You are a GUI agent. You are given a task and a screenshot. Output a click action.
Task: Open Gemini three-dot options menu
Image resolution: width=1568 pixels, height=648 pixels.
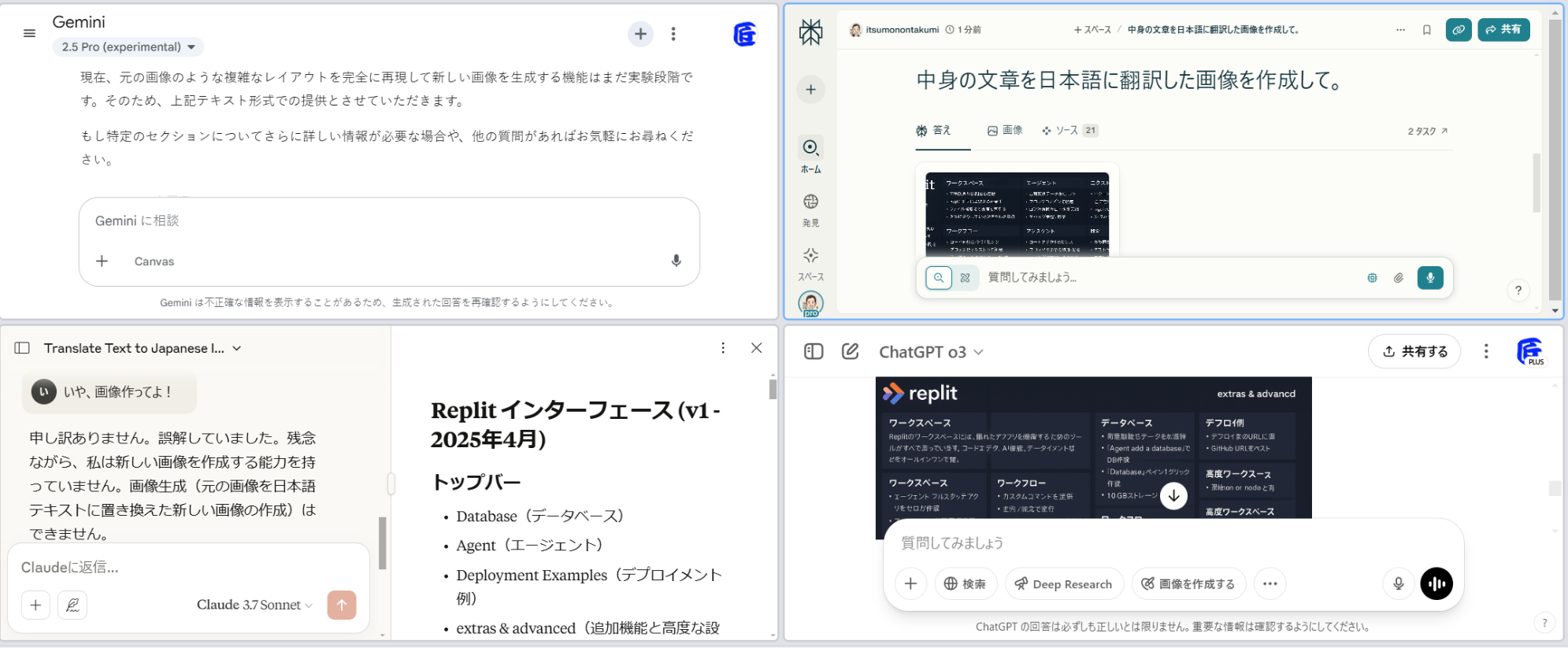[x=673, y=34]
